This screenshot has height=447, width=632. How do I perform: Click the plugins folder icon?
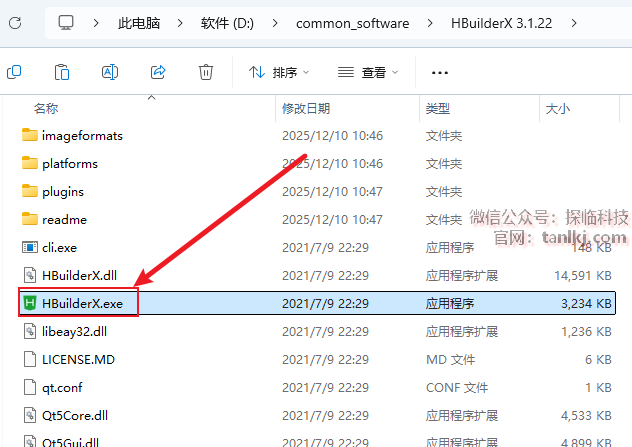(x=30, y=191)
